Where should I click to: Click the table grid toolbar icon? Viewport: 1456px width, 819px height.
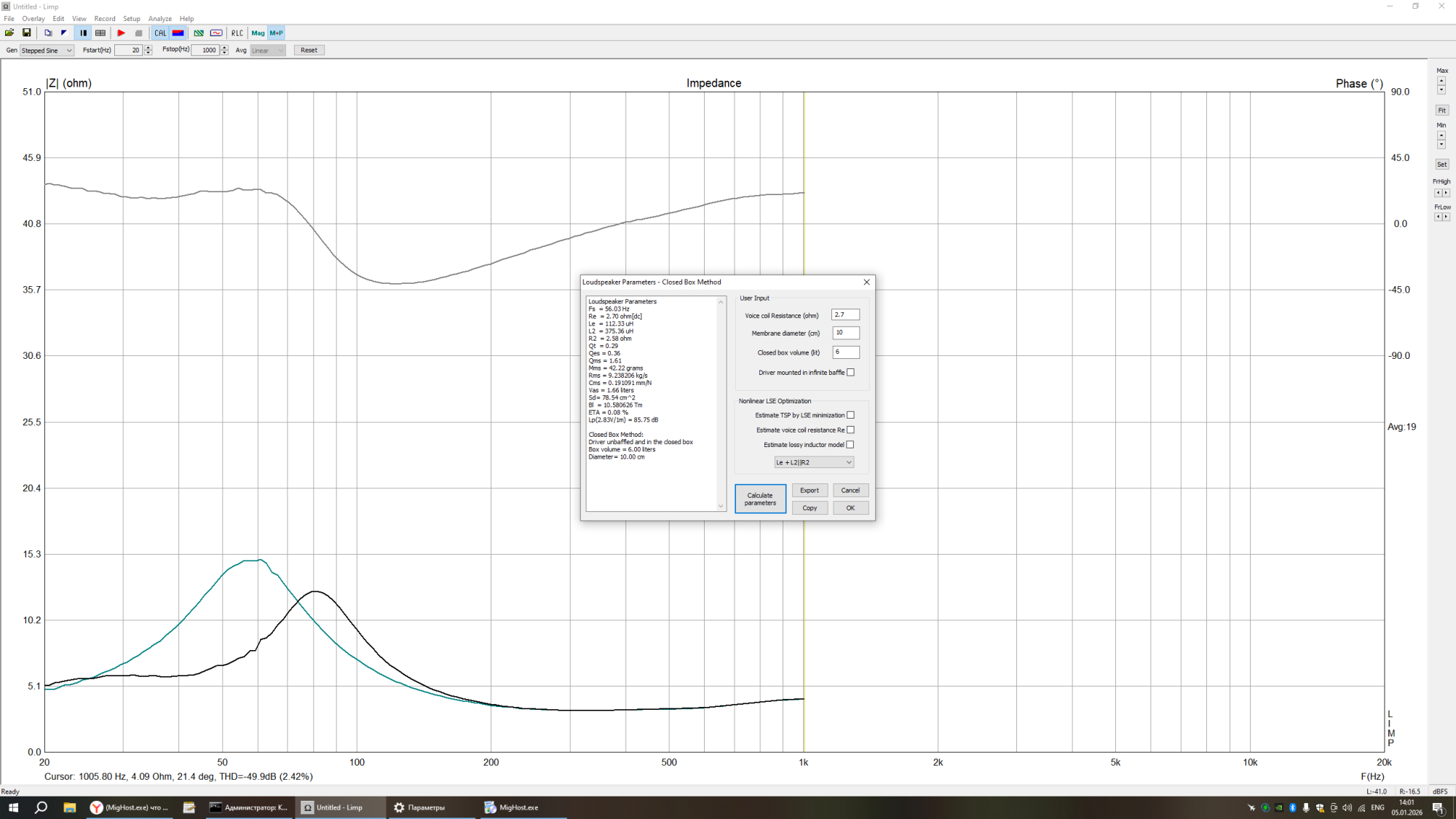click(100, 33)
